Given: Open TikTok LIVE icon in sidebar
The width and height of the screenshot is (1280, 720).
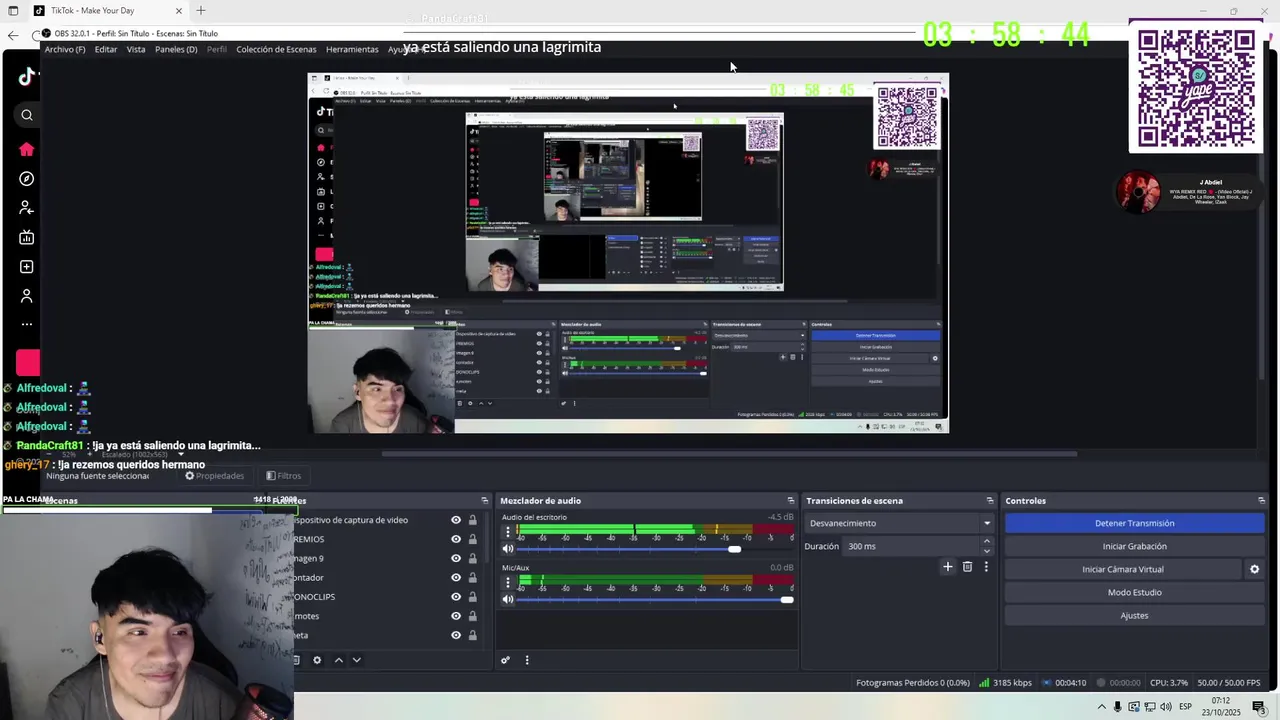Looking at the screenshot, I should [x=27, y=237].
